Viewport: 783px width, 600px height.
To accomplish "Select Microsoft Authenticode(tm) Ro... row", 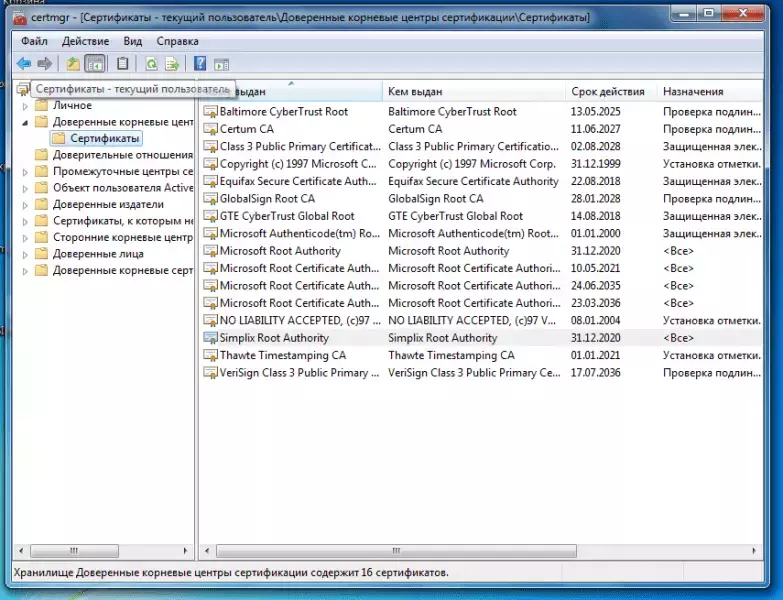I will (x=481, y=234).
